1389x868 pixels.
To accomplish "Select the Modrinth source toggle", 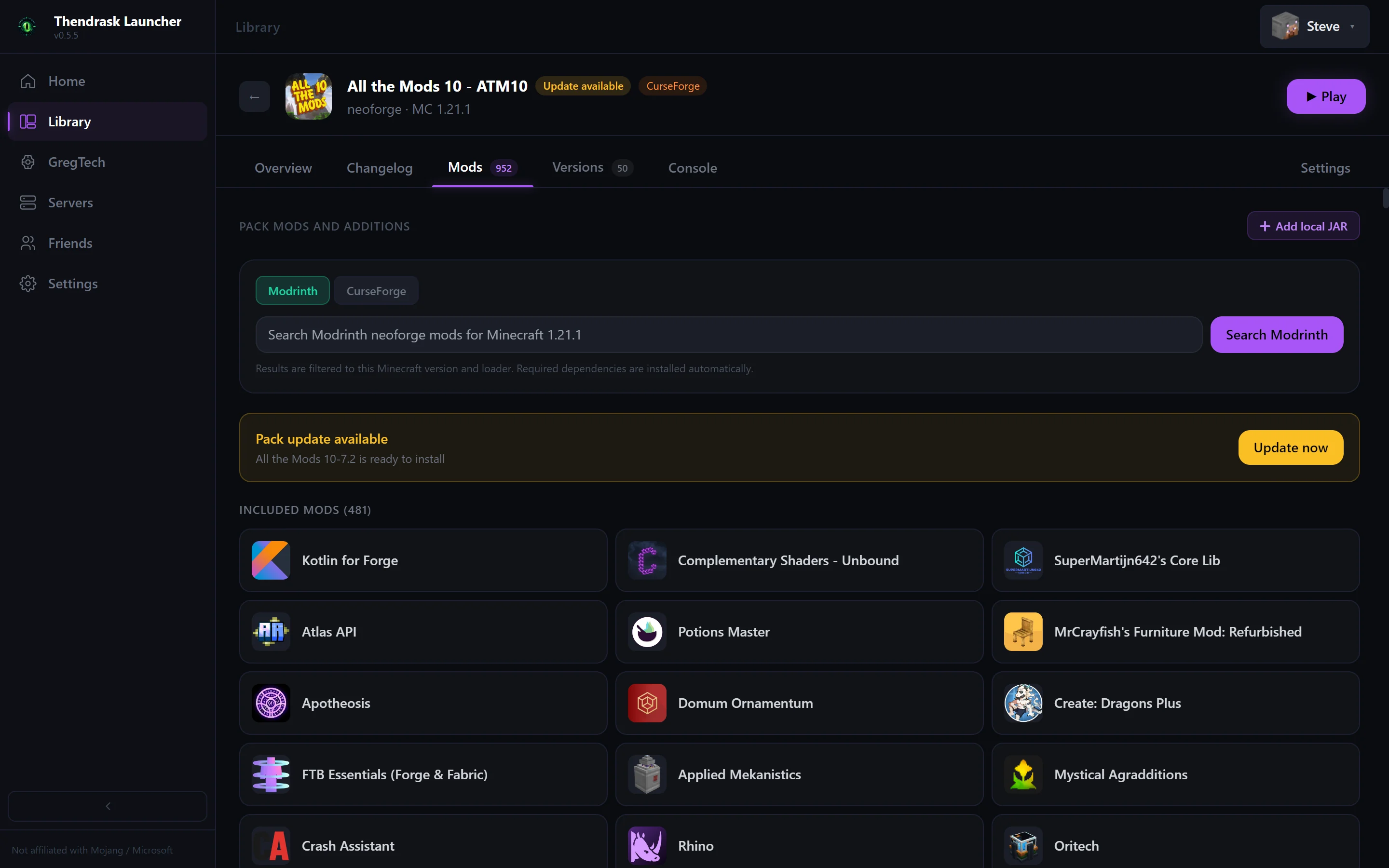I will click(293, 290).
